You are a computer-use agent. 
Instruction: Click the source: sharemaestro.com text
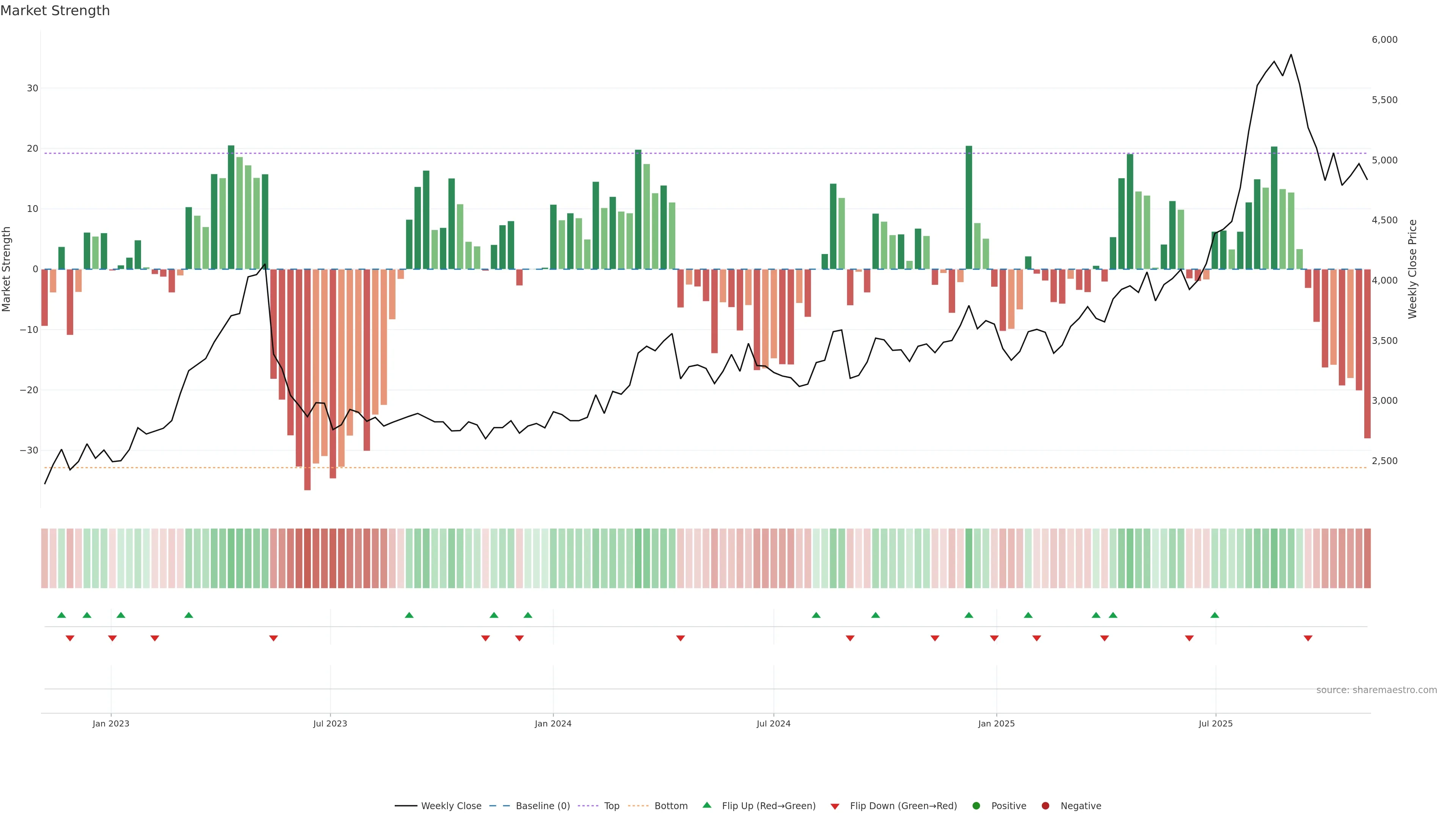coord(1376,690)
